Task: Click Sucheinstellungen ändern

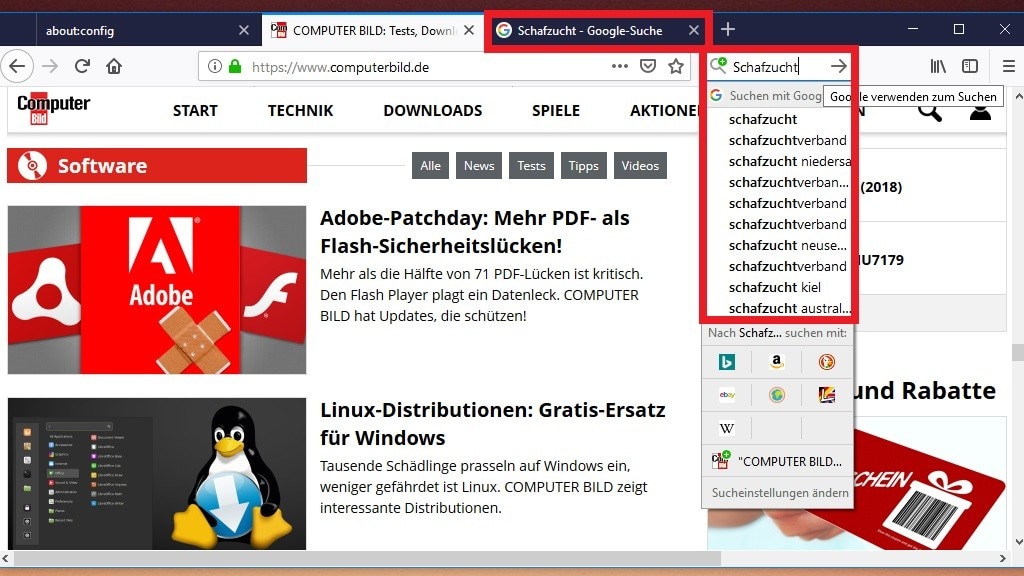Action: pyautogui.click(x=780, y=493)
